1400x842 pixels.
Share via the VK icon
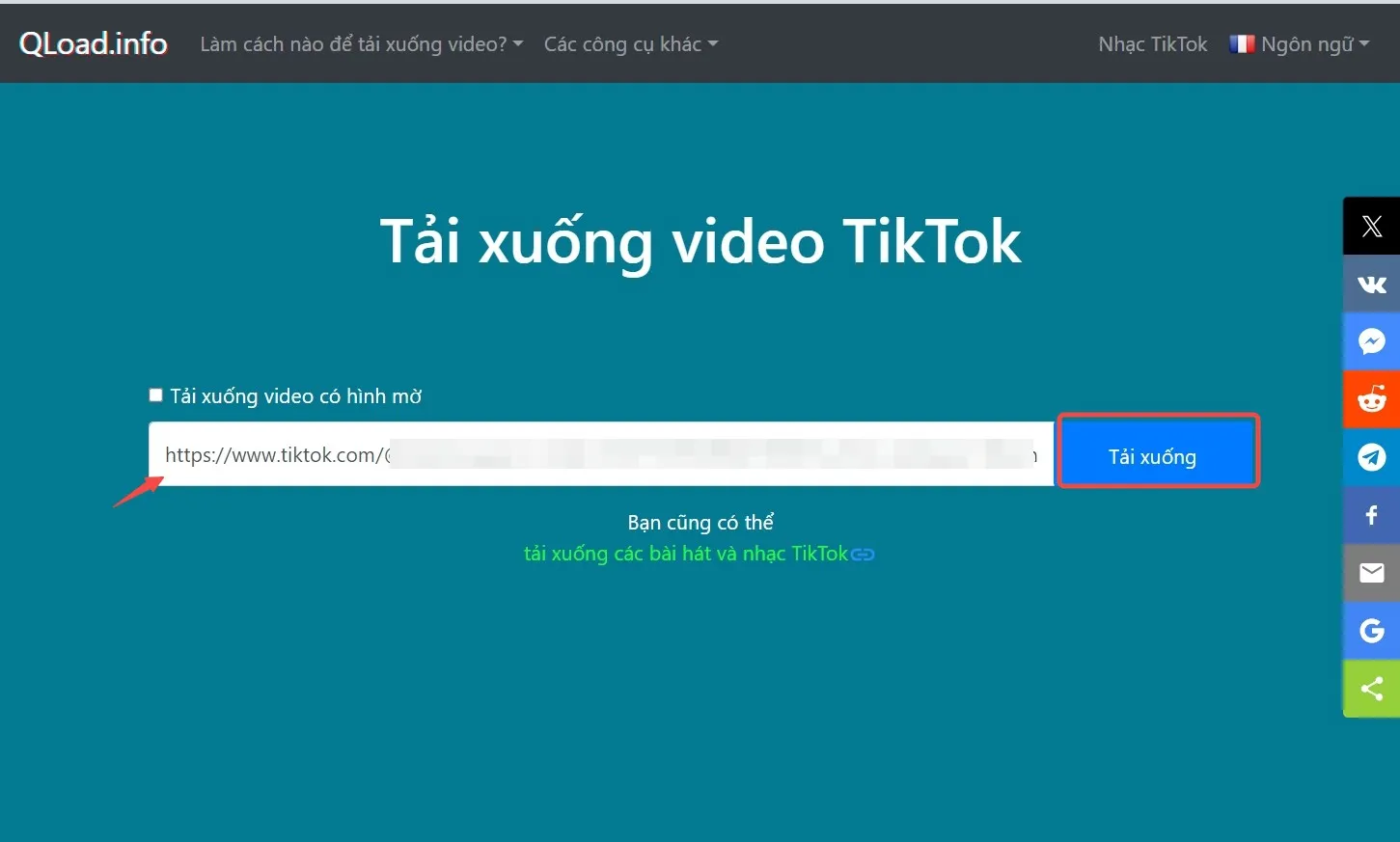1371,285
